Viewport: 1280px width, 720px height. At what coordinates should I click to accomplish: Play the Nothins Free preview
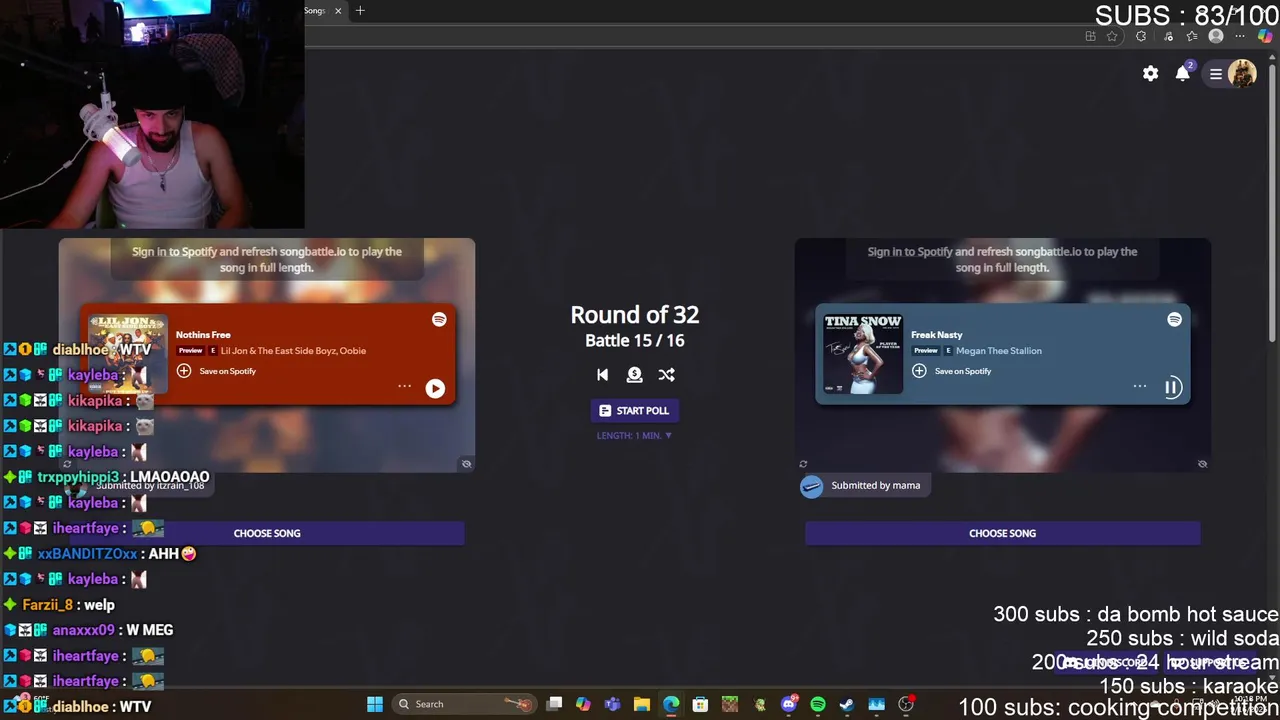pos(435,389)
